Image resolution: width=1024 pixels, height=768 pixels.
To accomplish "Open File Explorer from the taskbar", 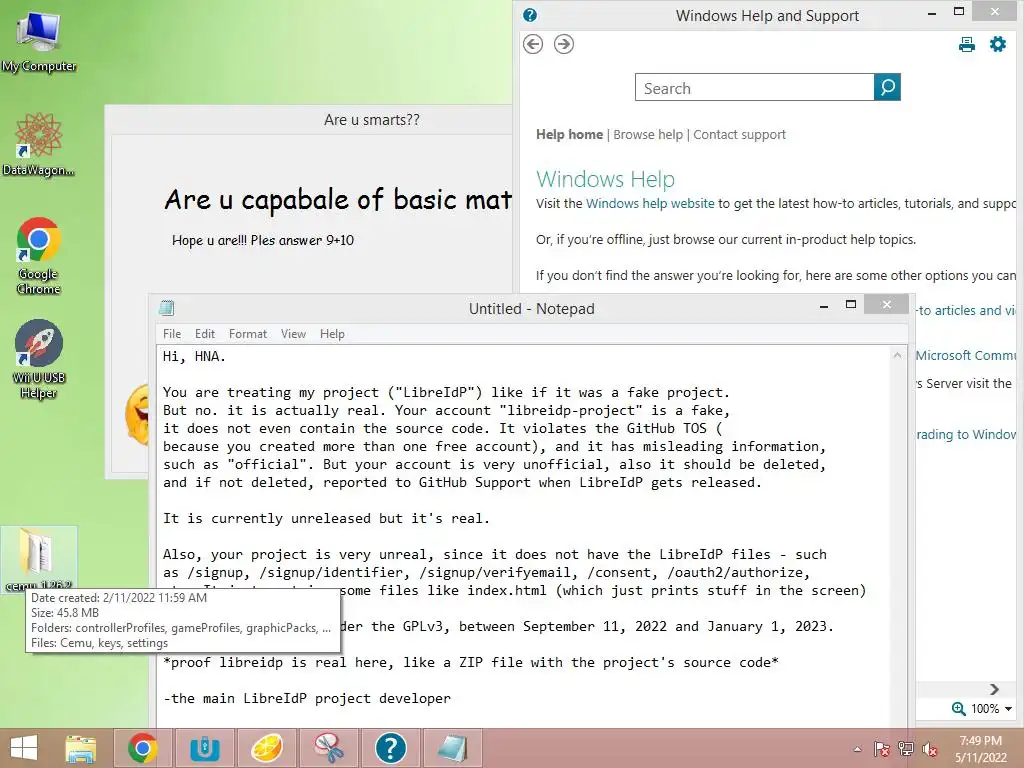I will point(80,748).
